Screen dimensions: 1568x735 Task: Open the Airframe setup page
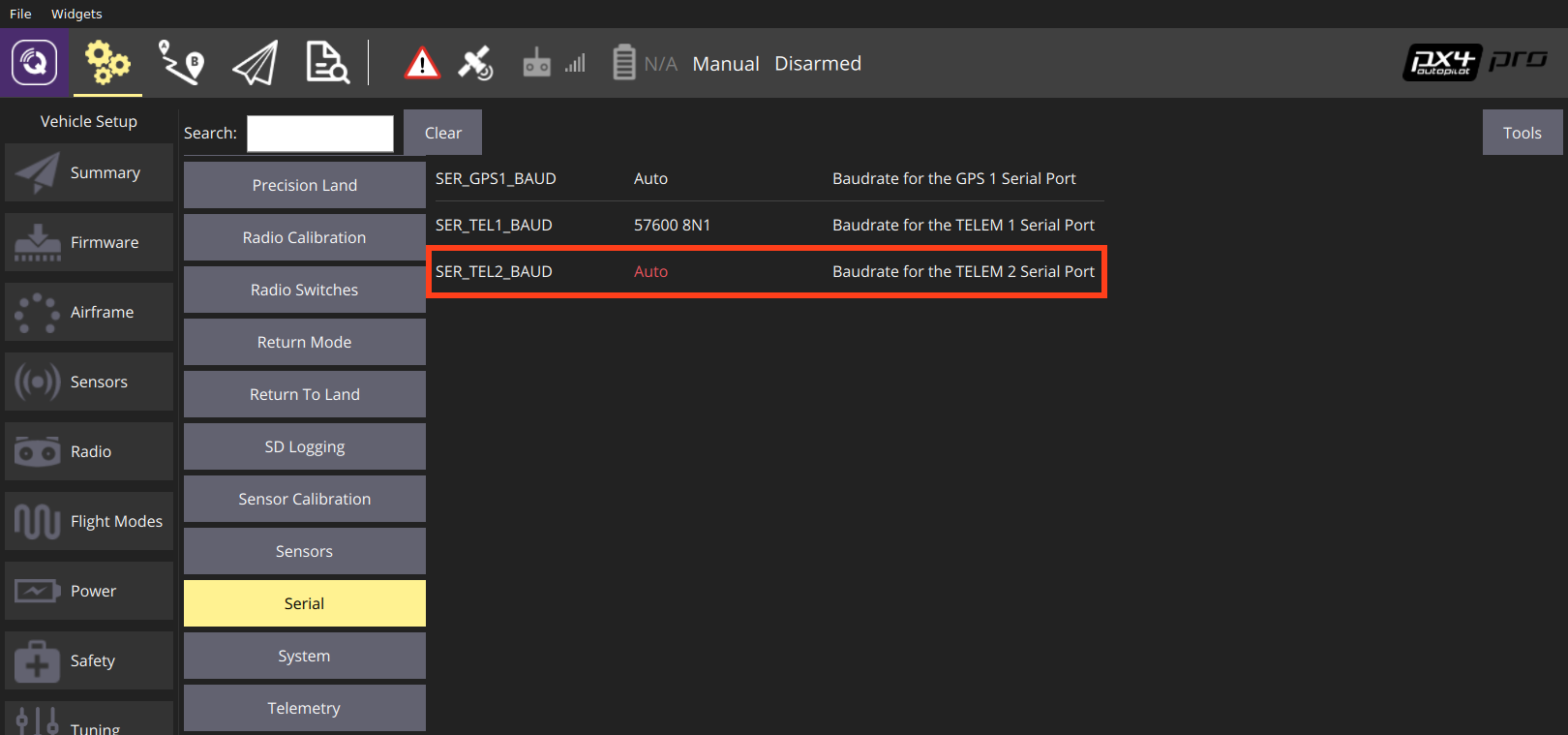pos(89,312)
